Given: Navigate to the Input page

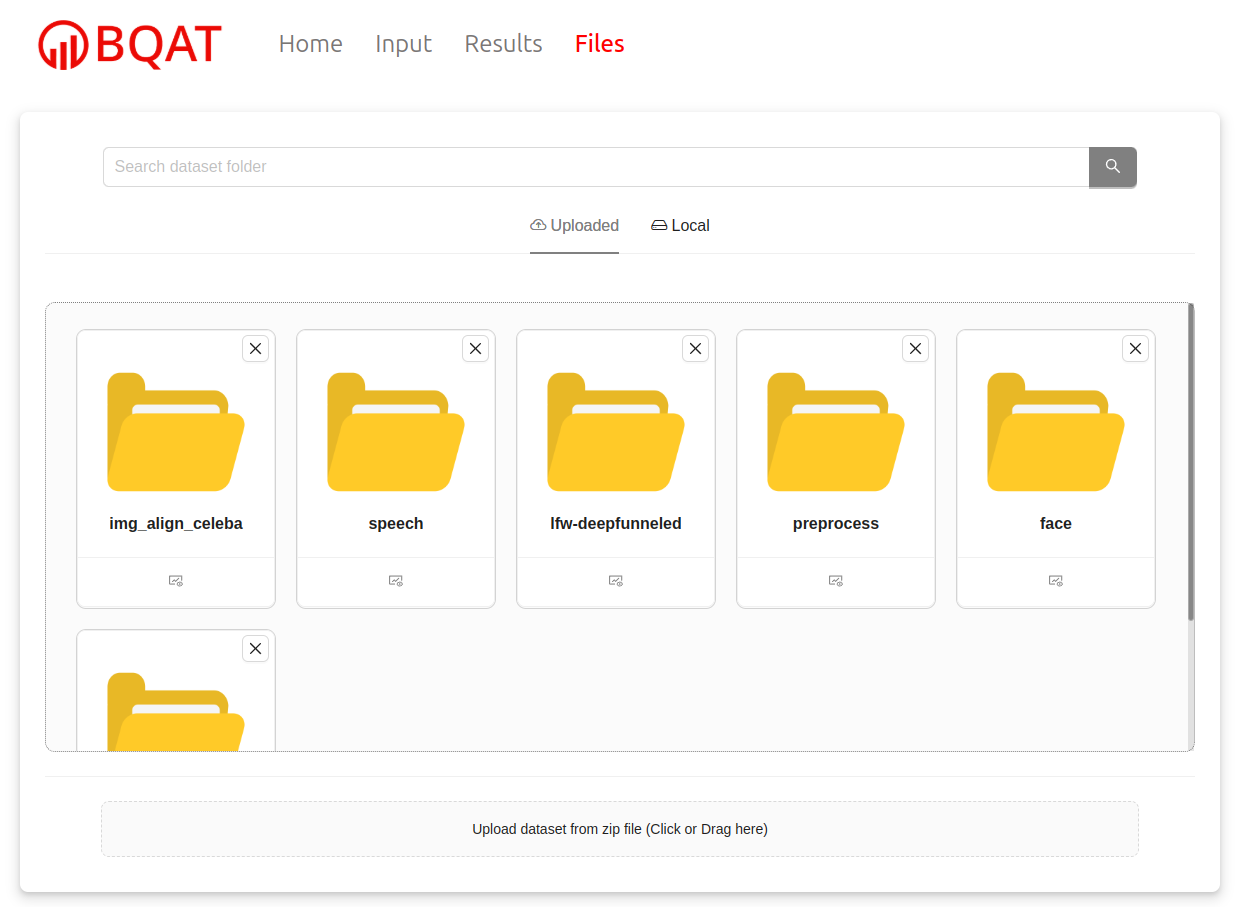Looking at the screenshot, I should [x=403, y=44].
